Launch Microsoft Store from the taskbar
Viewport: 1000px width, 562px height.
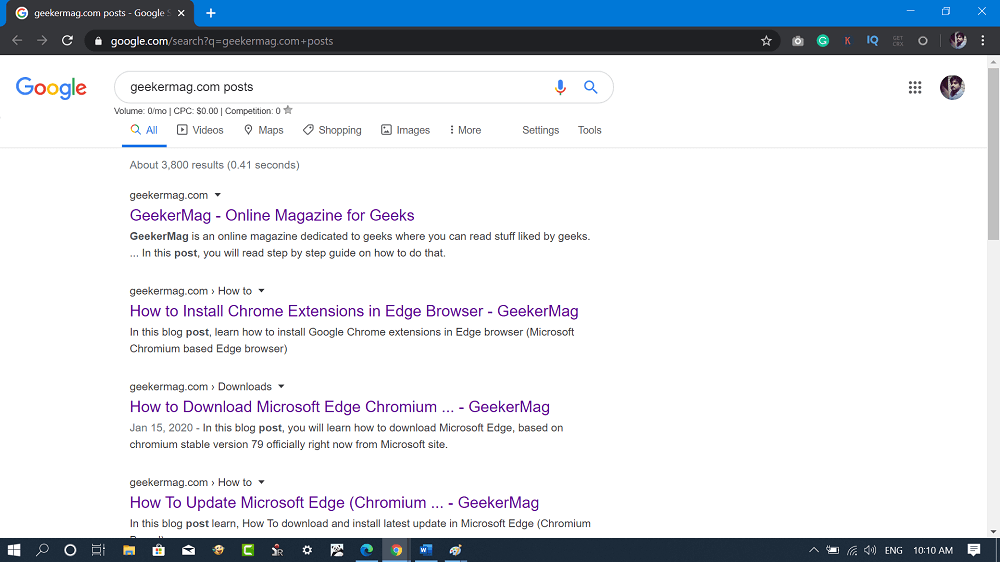click(158, 550)
